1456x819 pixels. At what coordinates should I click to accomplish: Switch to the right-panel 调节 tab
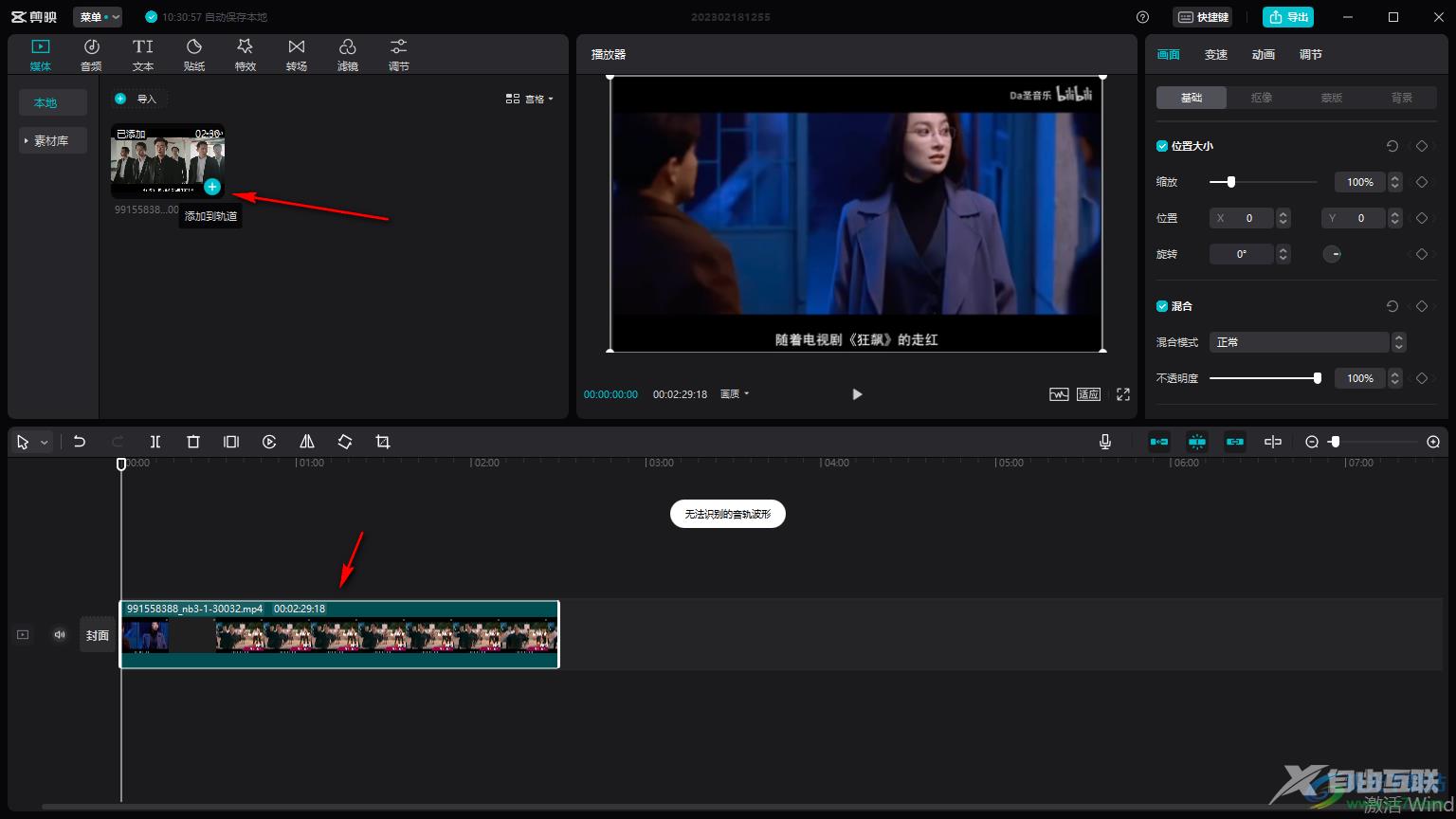click(x=1311, y=55)
